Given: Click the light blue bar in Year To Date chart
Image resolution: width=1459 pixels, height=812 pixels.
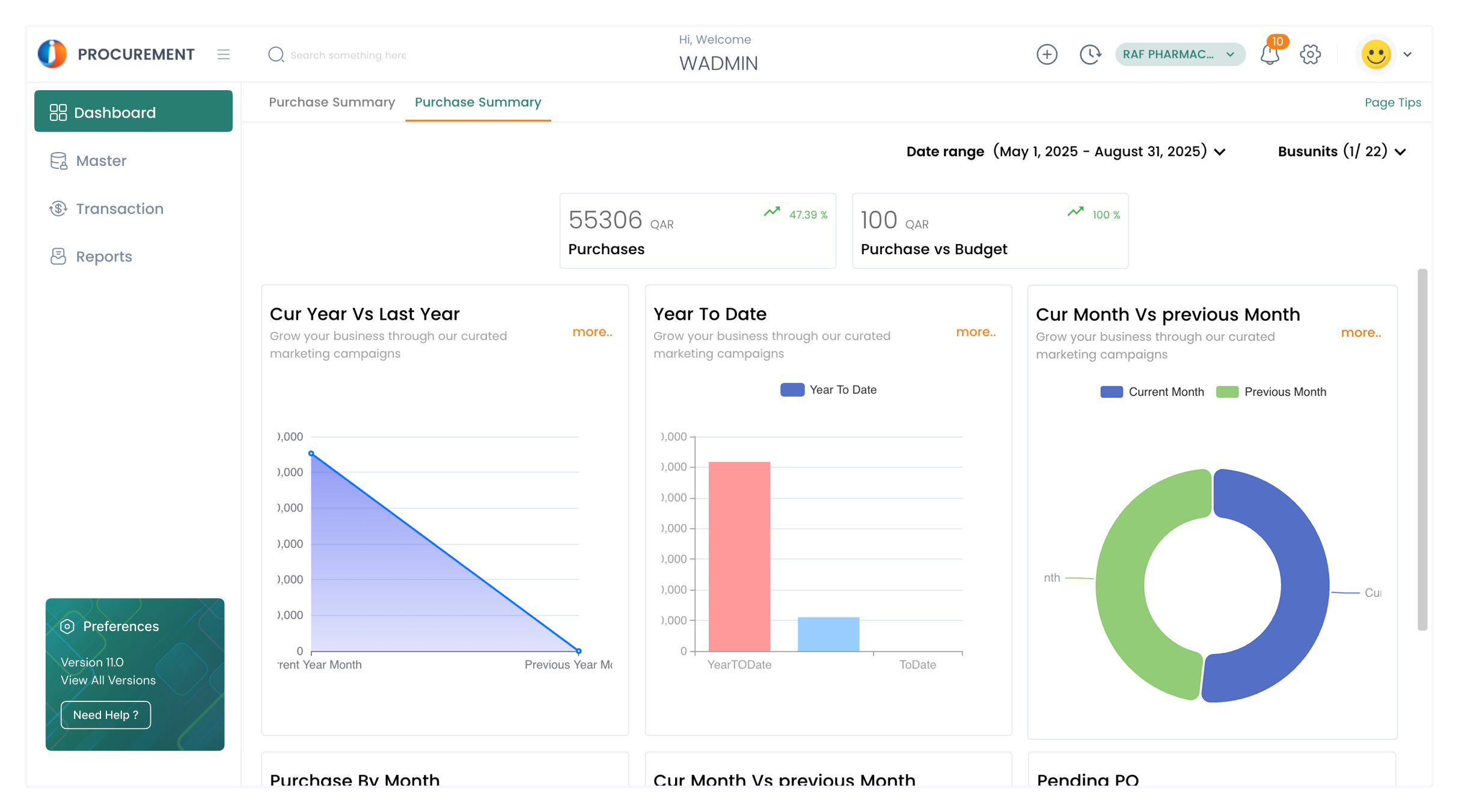Looking at the screenshot, I should (828, 634).
